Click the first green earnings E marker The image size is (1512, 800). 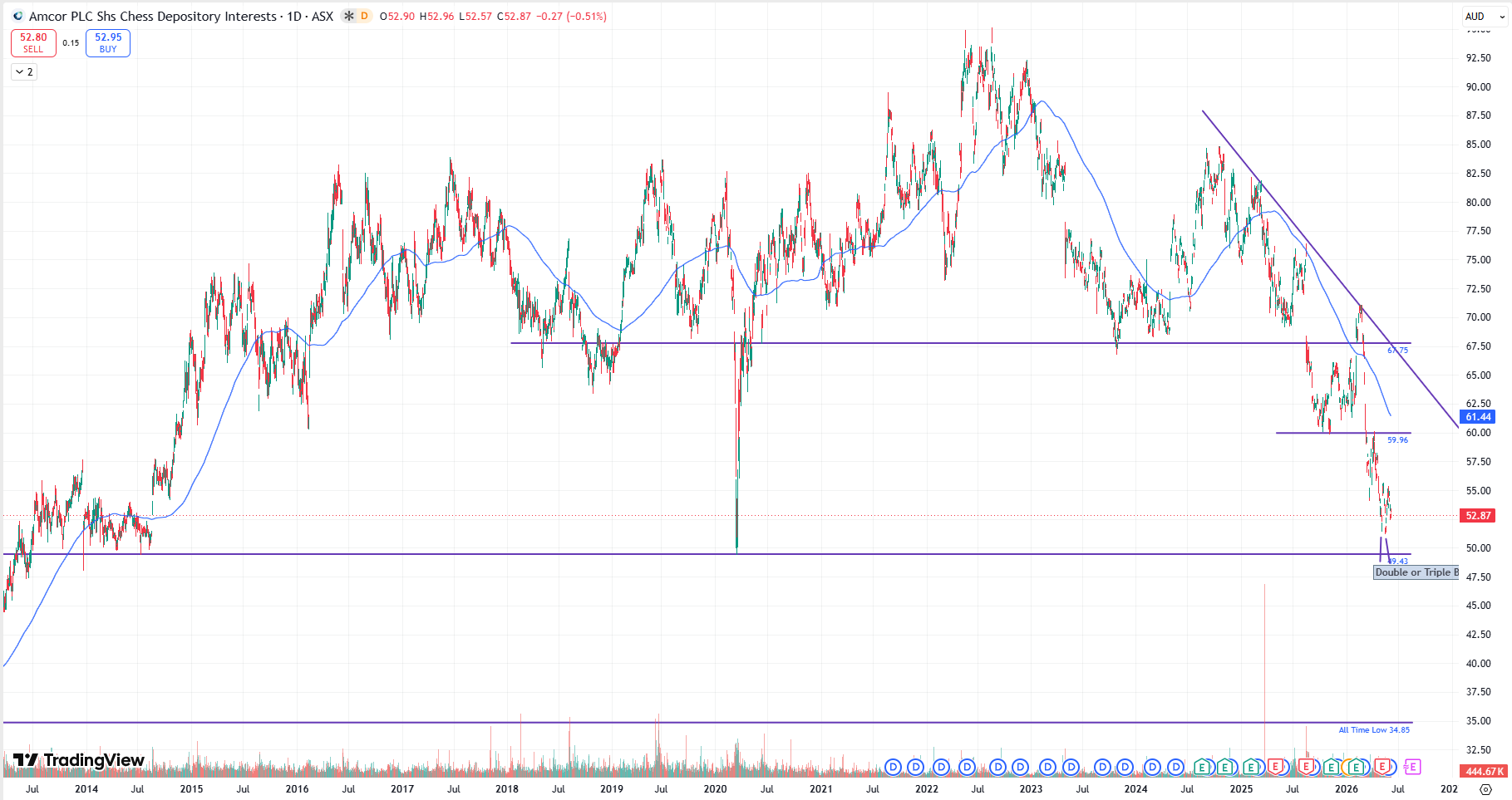pyautogui.click(x=1202, y=767)
